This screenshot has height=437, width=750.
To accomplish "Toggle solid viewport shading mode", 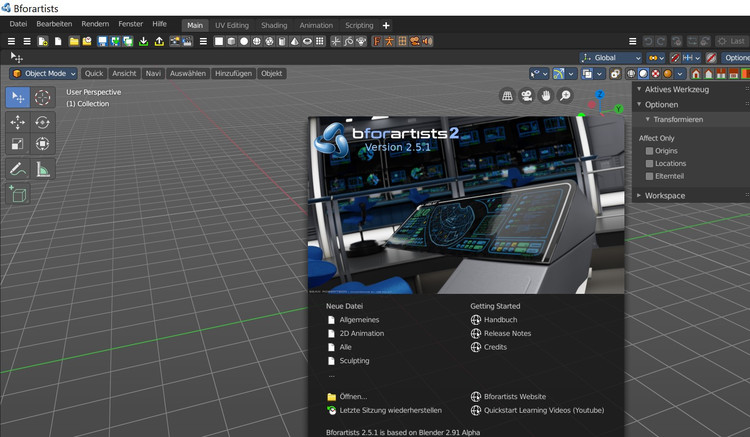I will (x=643, y=74).
